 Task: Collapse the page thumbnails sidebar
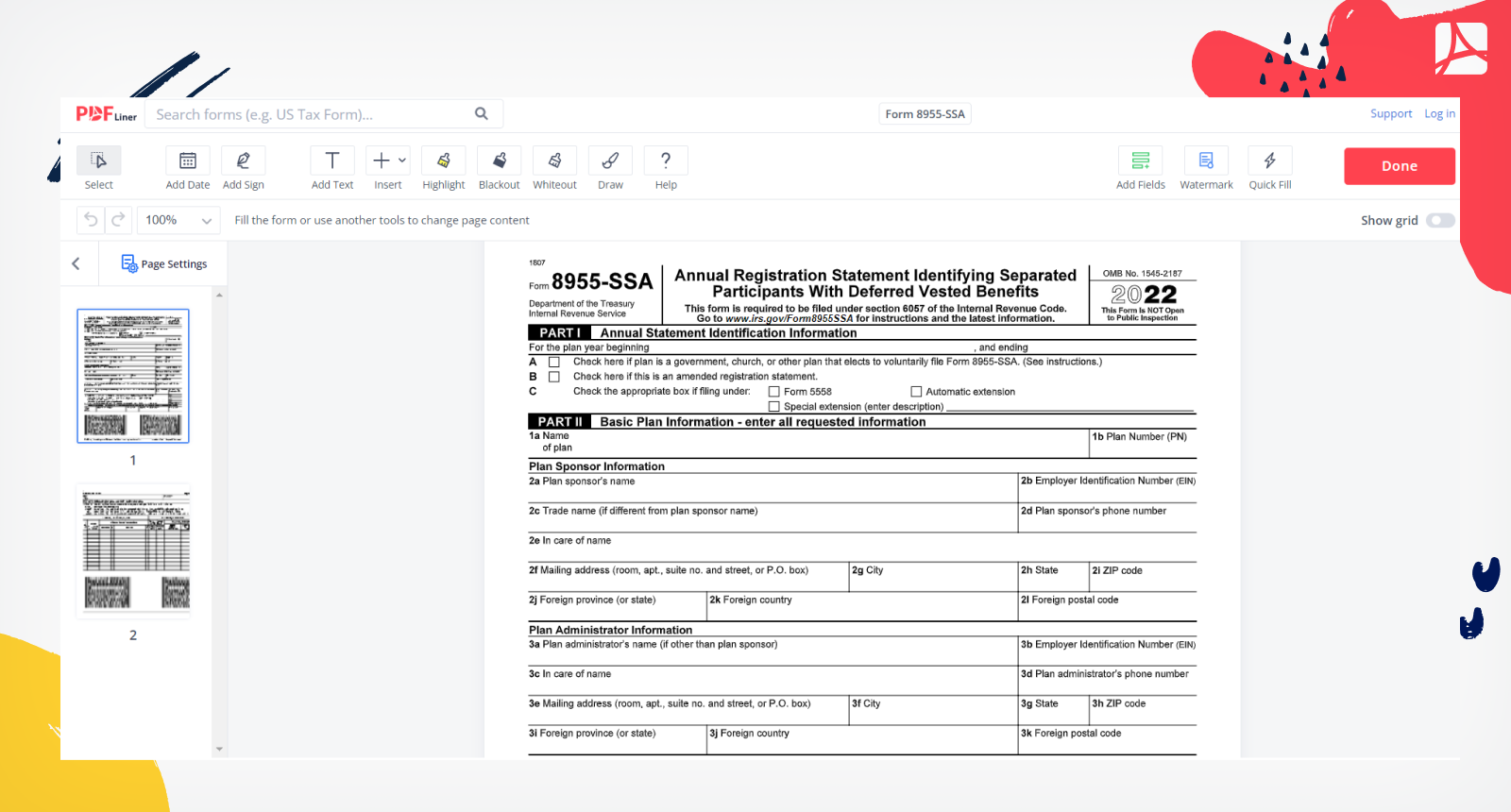[76, 264]
